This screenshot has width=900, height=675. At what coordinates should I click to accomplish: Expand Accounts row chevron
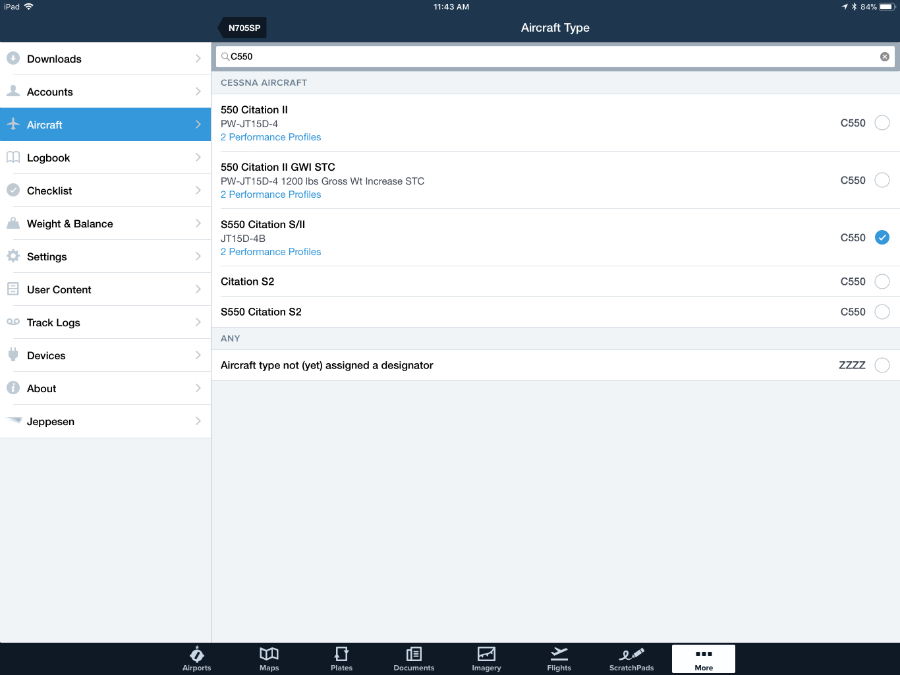point(198,91)
